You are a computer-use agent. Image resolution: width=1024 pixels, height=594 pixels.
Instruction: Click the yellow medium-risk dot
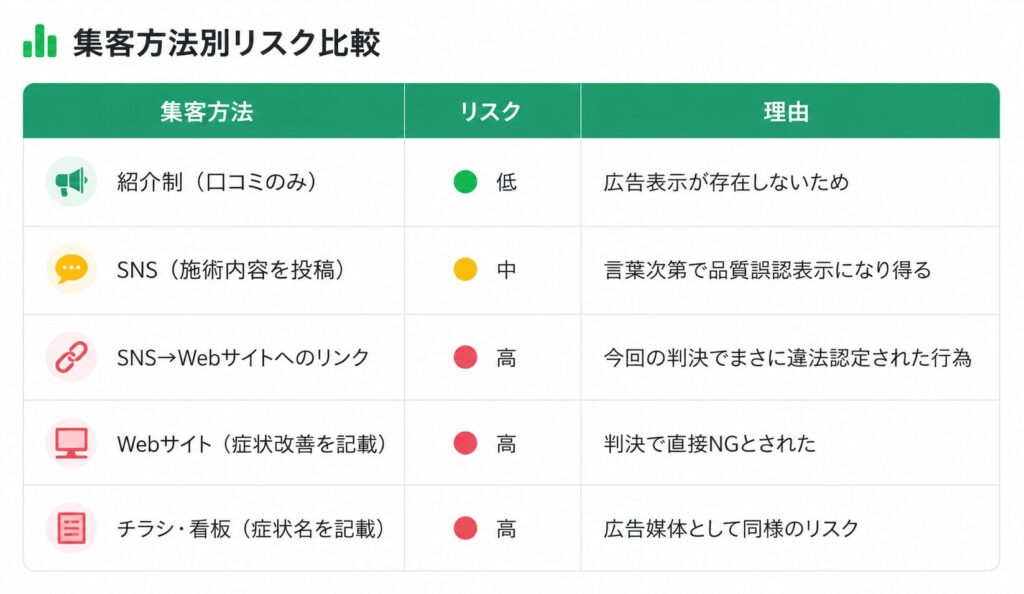tap(465, 269)
